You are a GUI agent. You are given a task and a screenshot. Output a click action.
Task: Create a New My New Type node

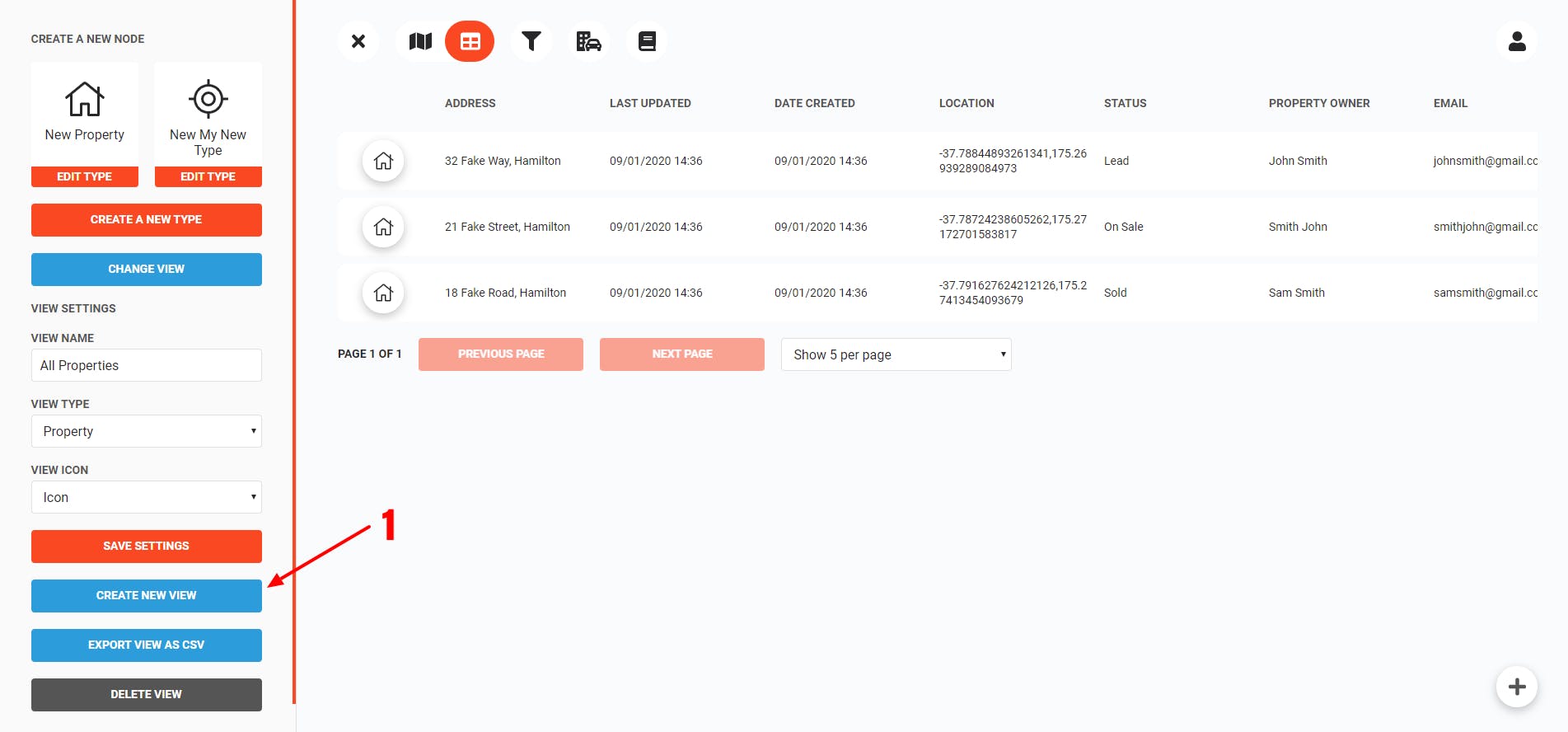click(x=208, y=114)
